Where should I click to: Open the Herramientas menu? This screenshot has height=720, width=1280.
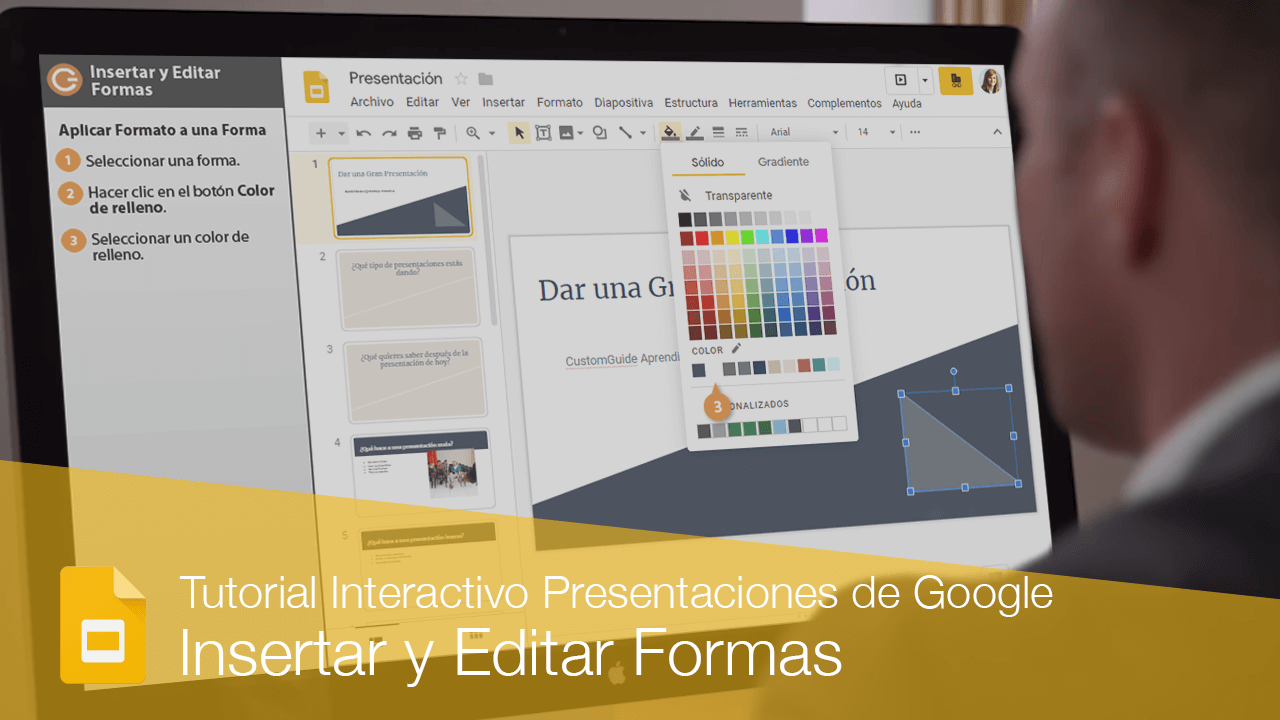pyautogui.click(x=763, y=103)
